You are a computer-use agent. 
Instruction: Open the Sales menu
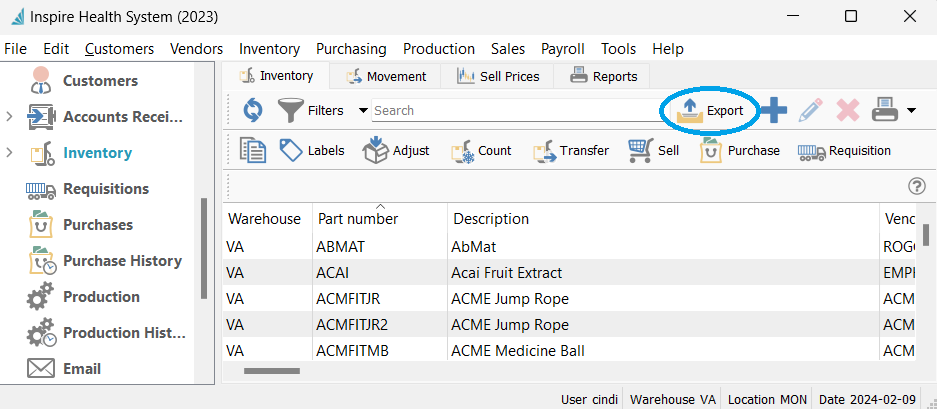point(508,49)
